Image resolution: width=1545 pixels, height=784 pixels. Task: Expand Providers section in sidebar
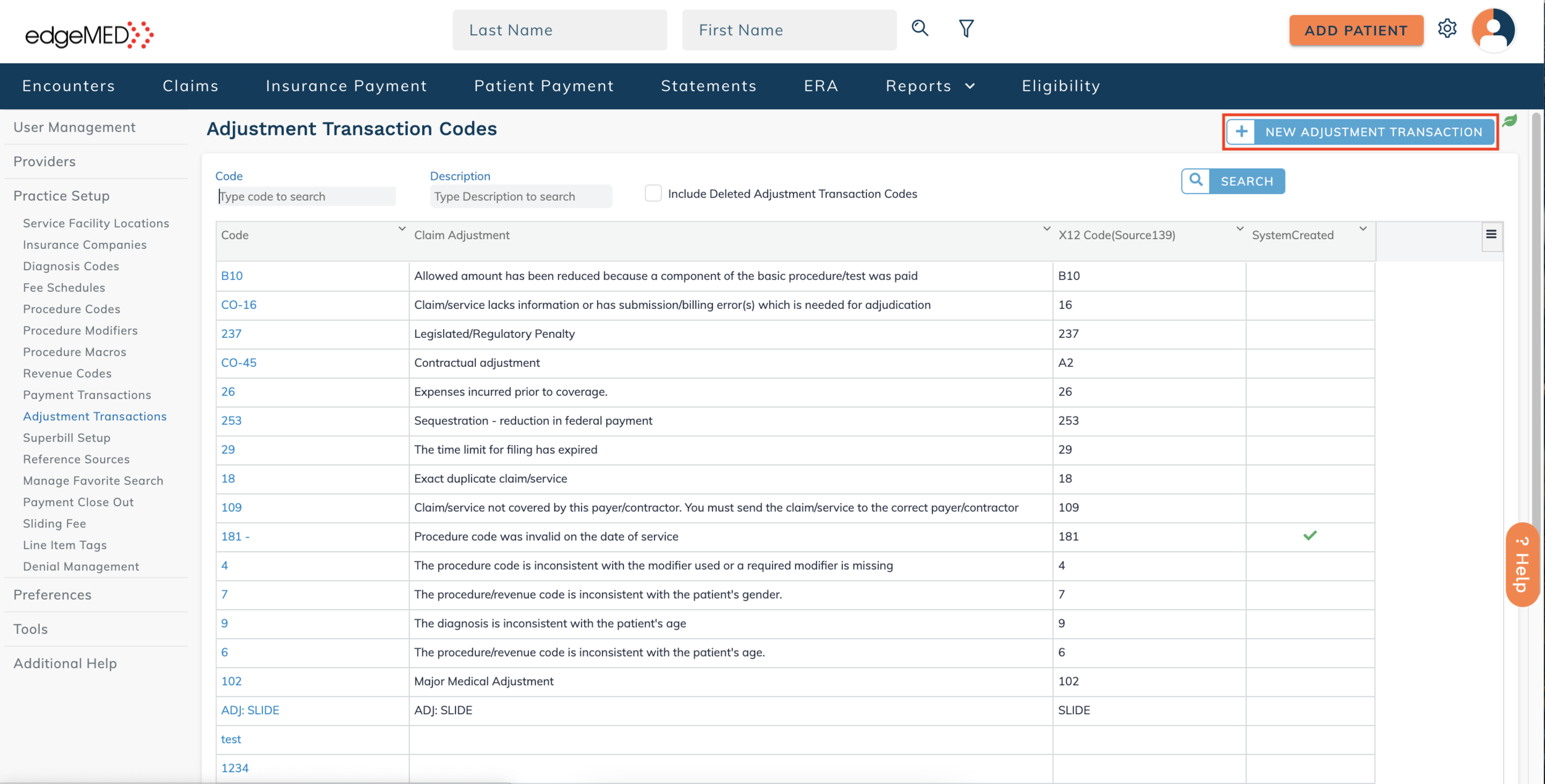(44, 161)
